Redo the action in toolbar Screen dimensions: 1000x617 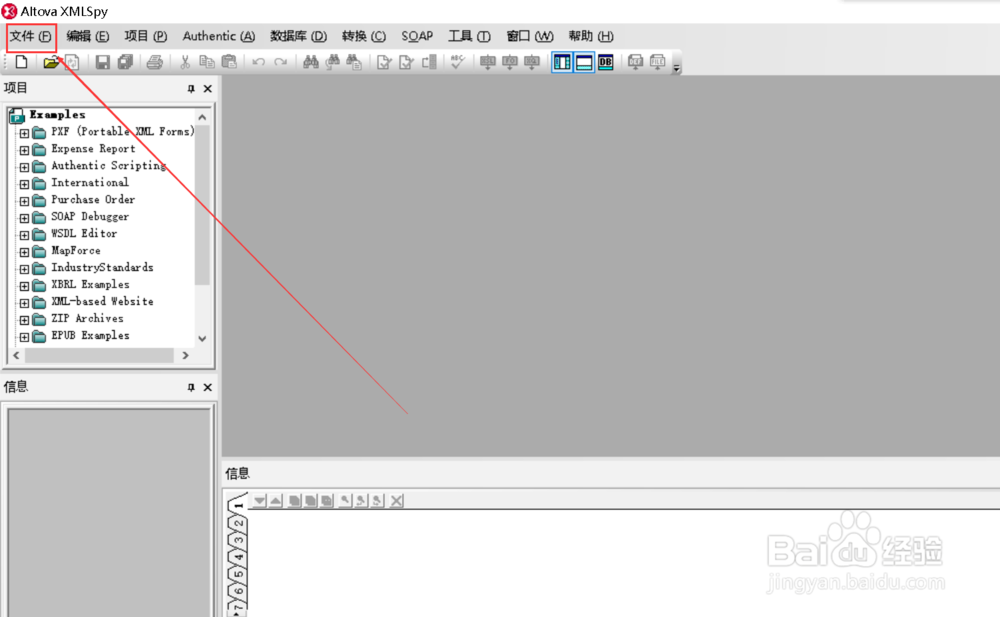click(x=281, y=62)
